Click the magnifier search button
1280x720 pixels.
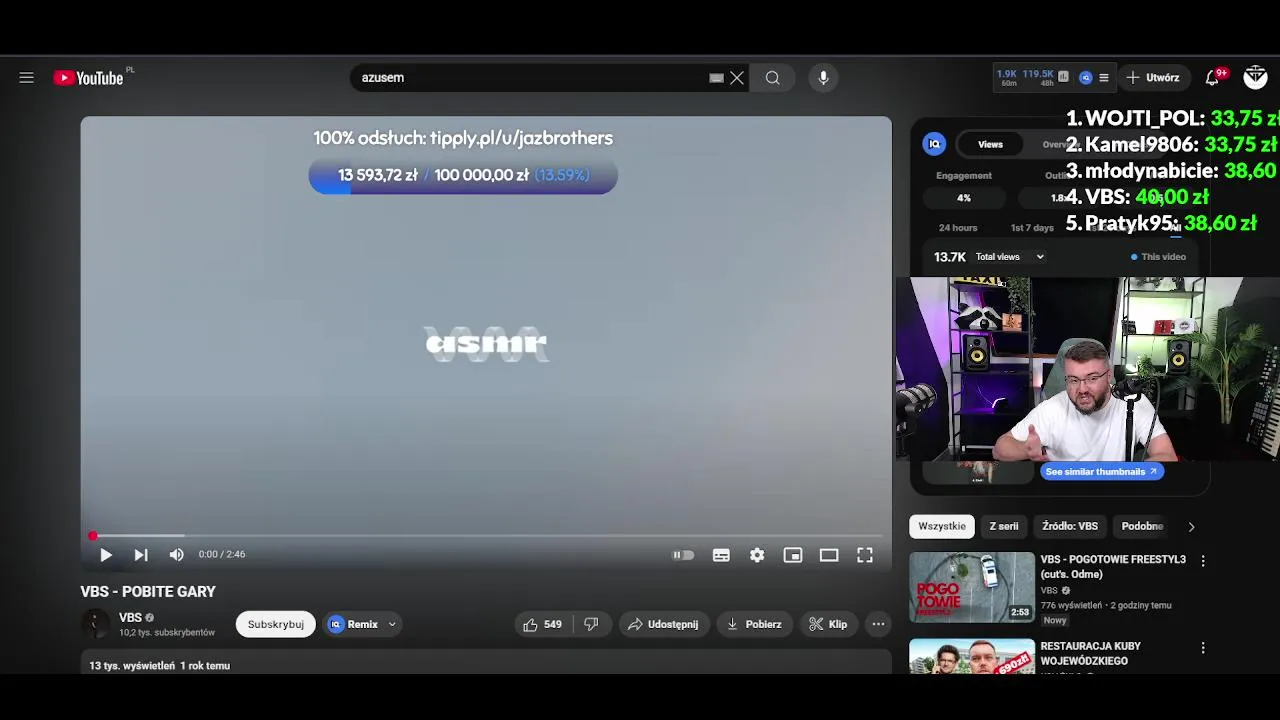point(773,78)
